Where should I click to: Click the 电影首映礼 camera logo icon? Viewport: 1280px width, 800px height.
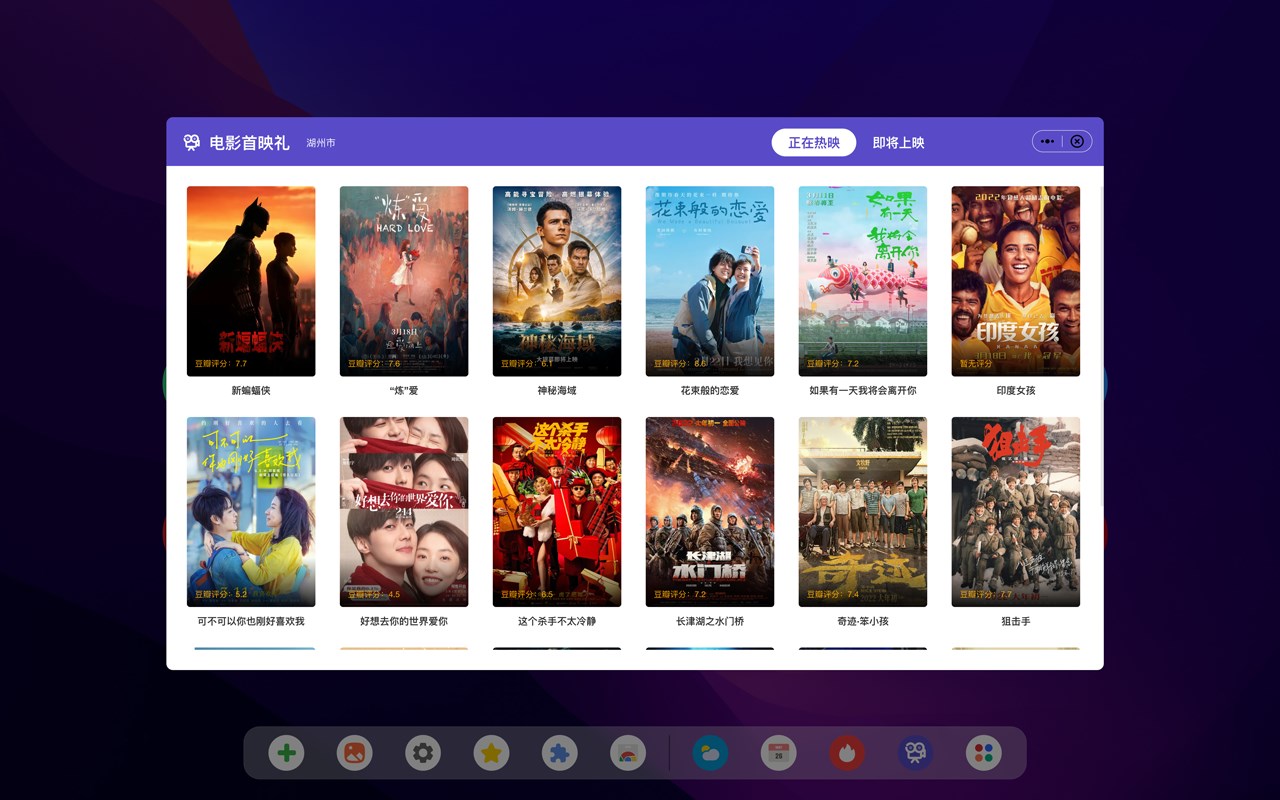[x=192, y=142]
